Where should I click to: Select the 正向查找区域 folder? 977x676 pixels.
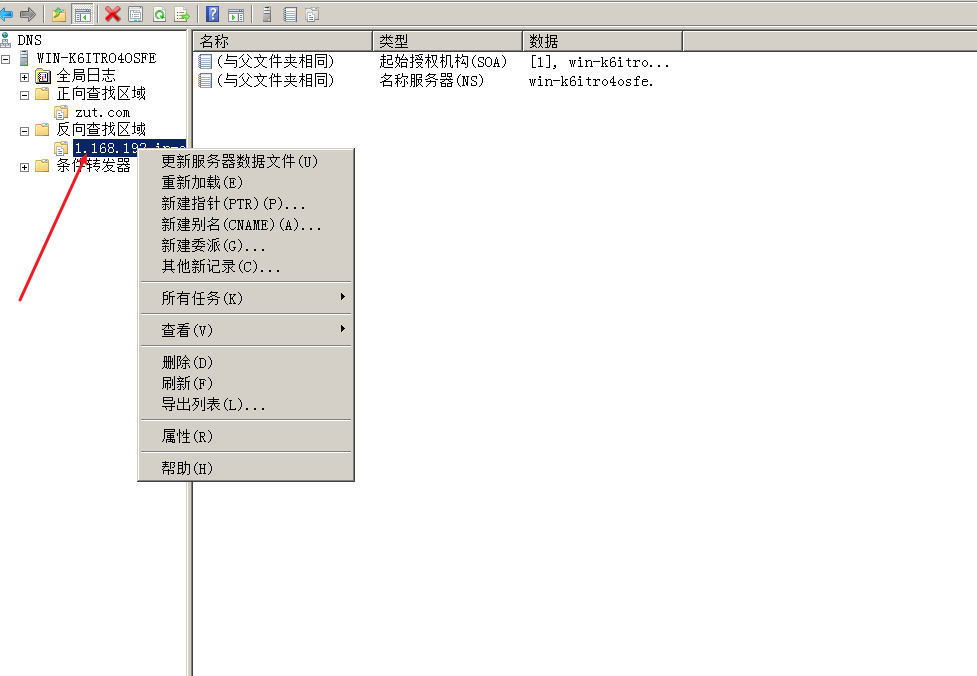tap(101, 94)
